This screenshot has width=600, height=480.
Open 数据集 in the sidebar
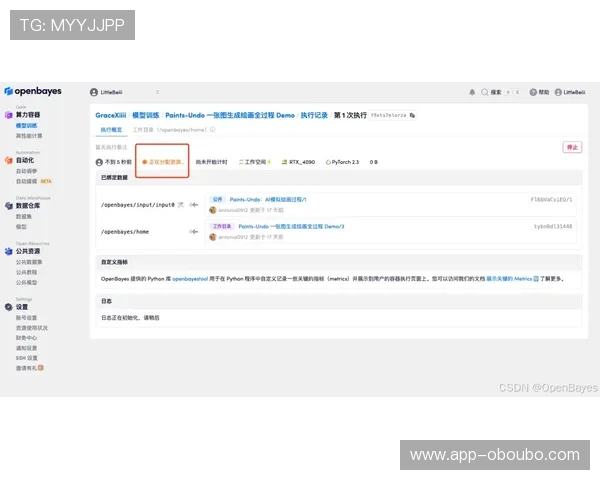[24, 216]
